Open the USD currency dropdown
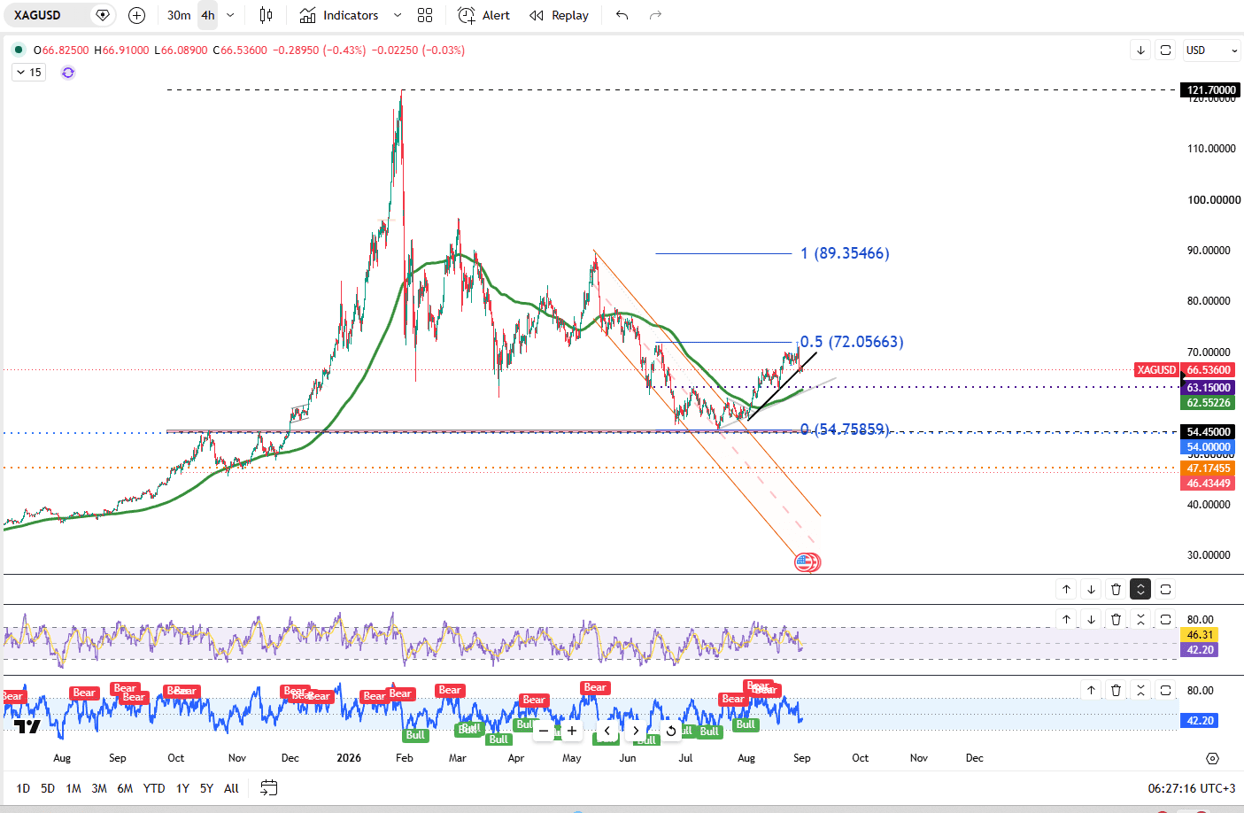Screen dimensions: 1244x813 click(1206, 50)
